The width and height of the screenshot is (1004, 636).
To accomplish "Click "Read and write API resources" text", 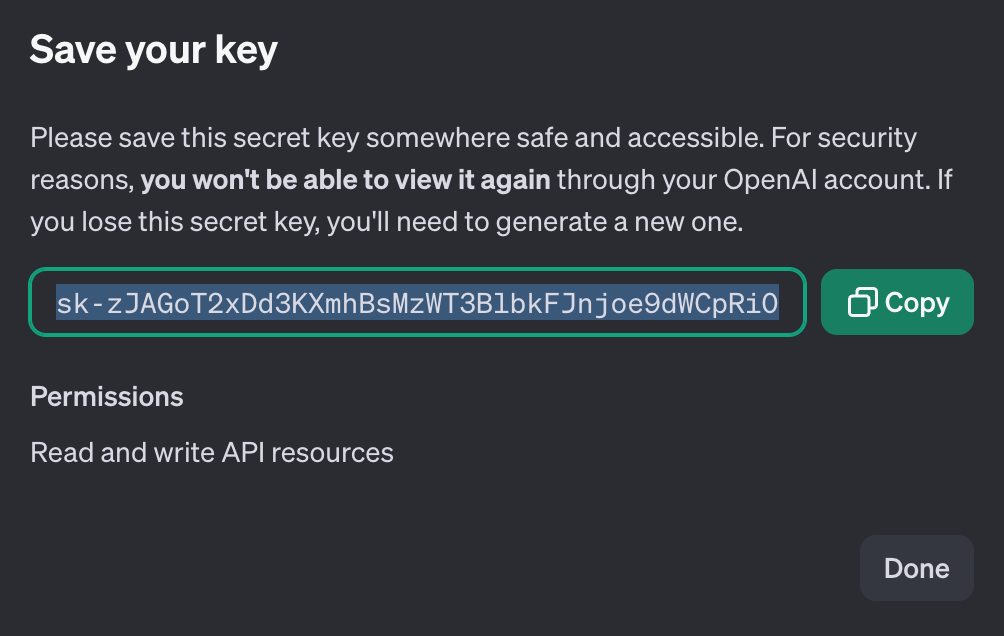I will click(x=212, y=453).
